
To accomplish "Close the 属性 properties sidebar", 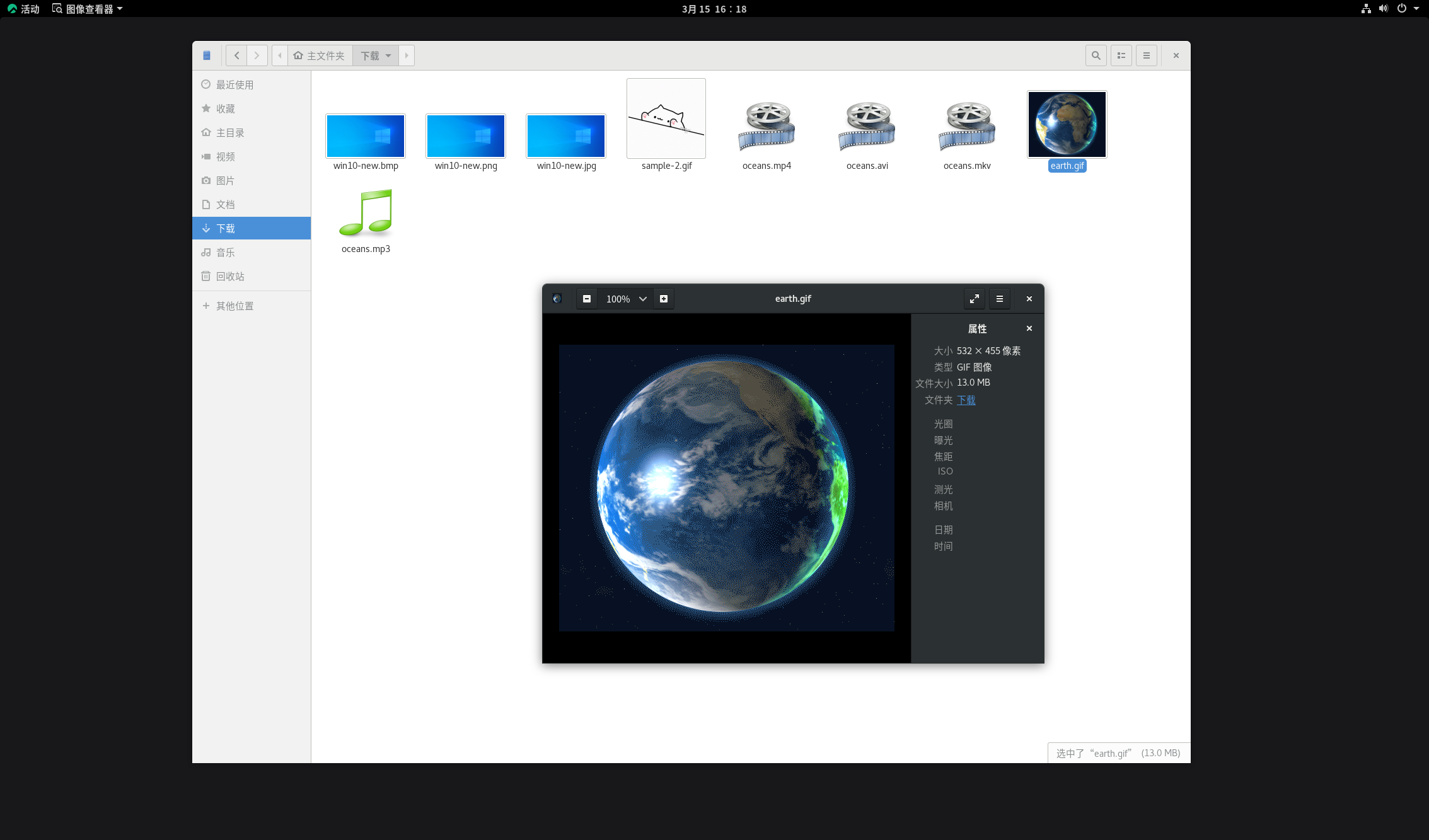I will (1029, 328).
